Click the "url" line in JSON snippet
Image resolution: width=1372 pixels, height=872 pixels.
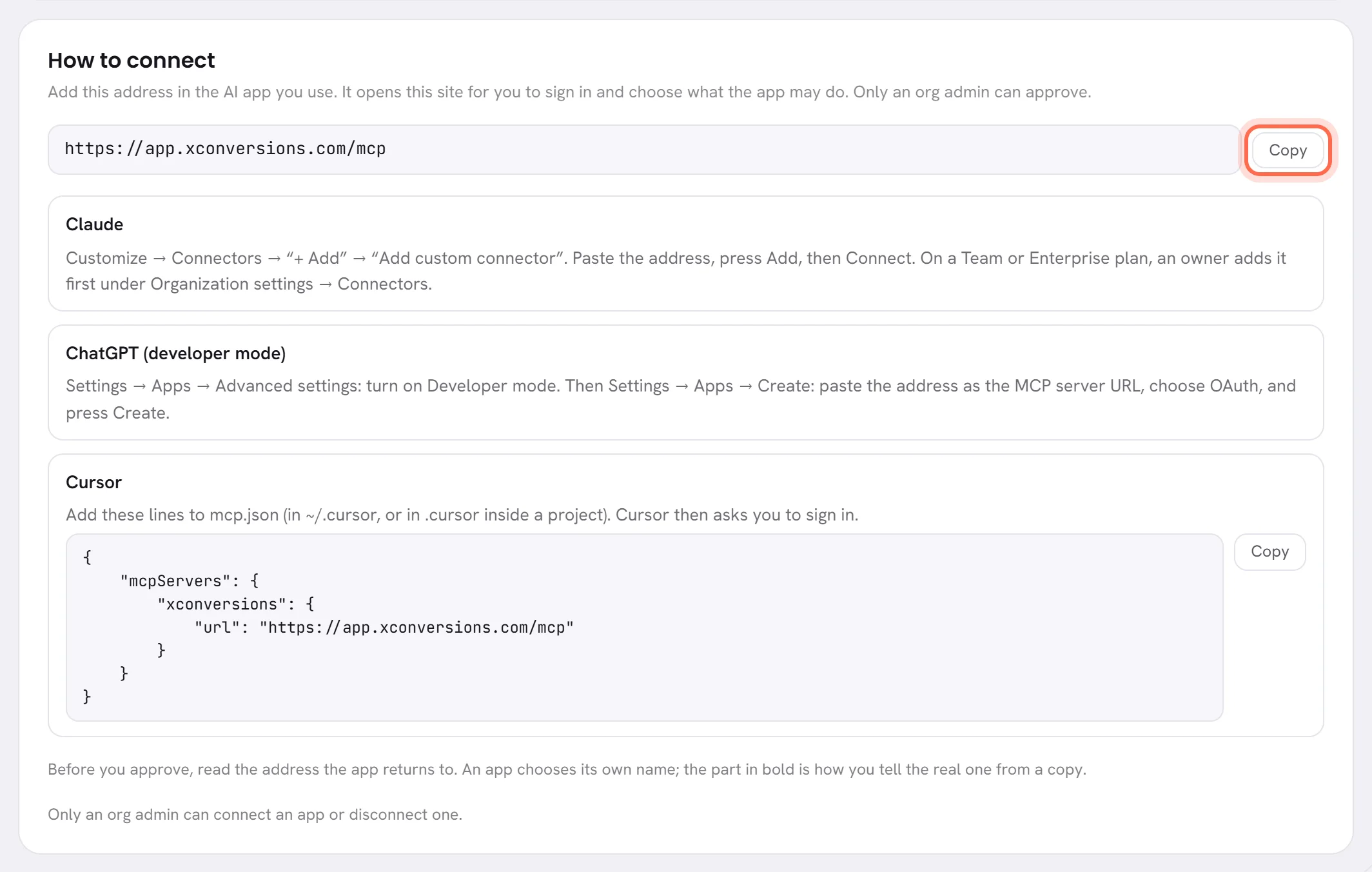pyautogui.click(x=384, y=628)
